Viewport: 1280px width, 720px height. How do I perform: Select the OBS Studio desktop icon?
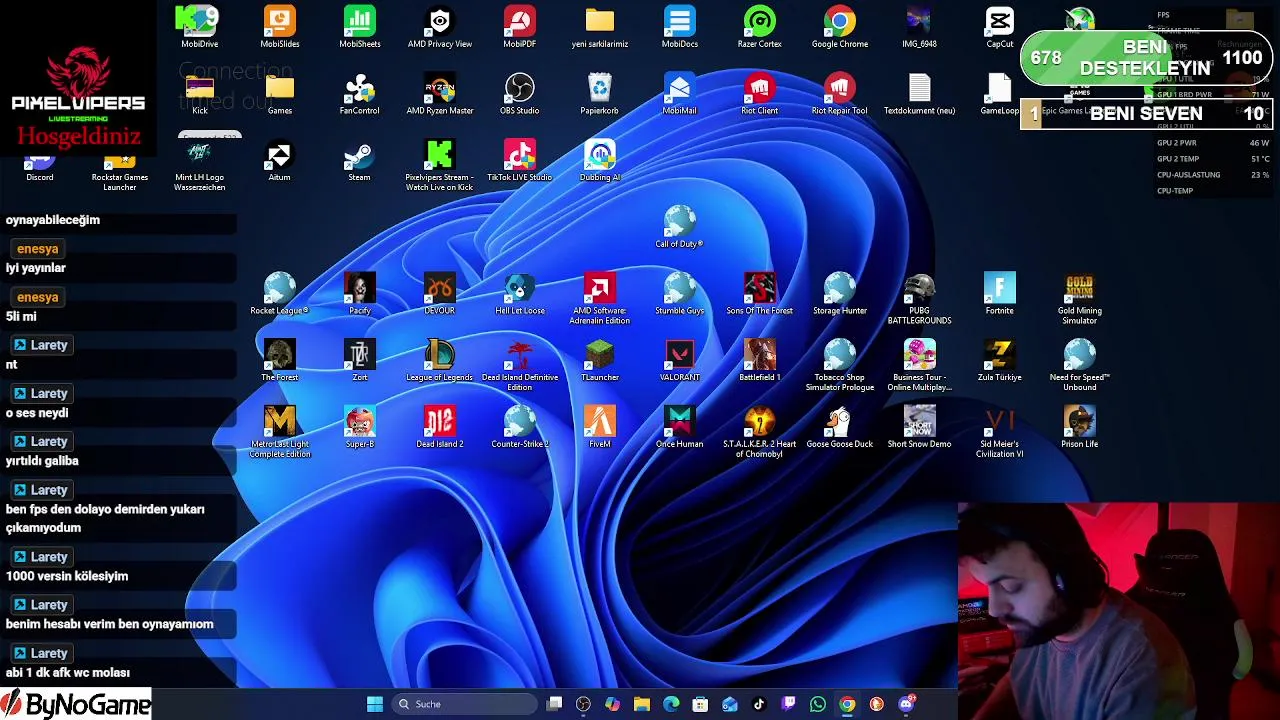pyautogui.click(x=520, y=94)
